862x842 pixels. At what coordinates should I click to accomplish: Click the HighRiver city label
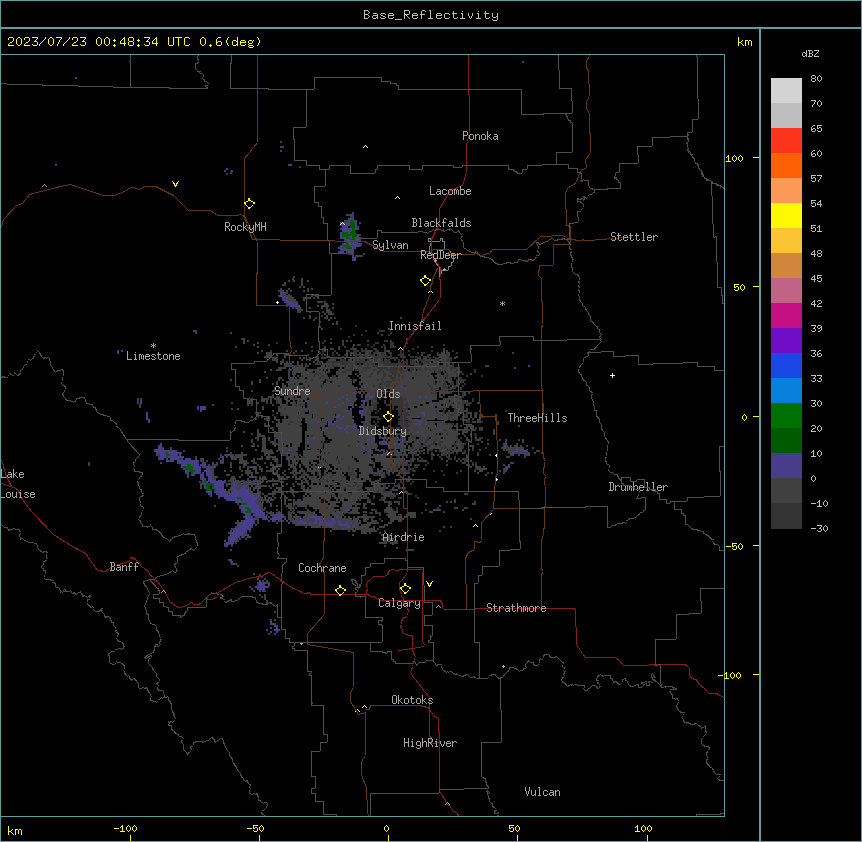(430, 743)
